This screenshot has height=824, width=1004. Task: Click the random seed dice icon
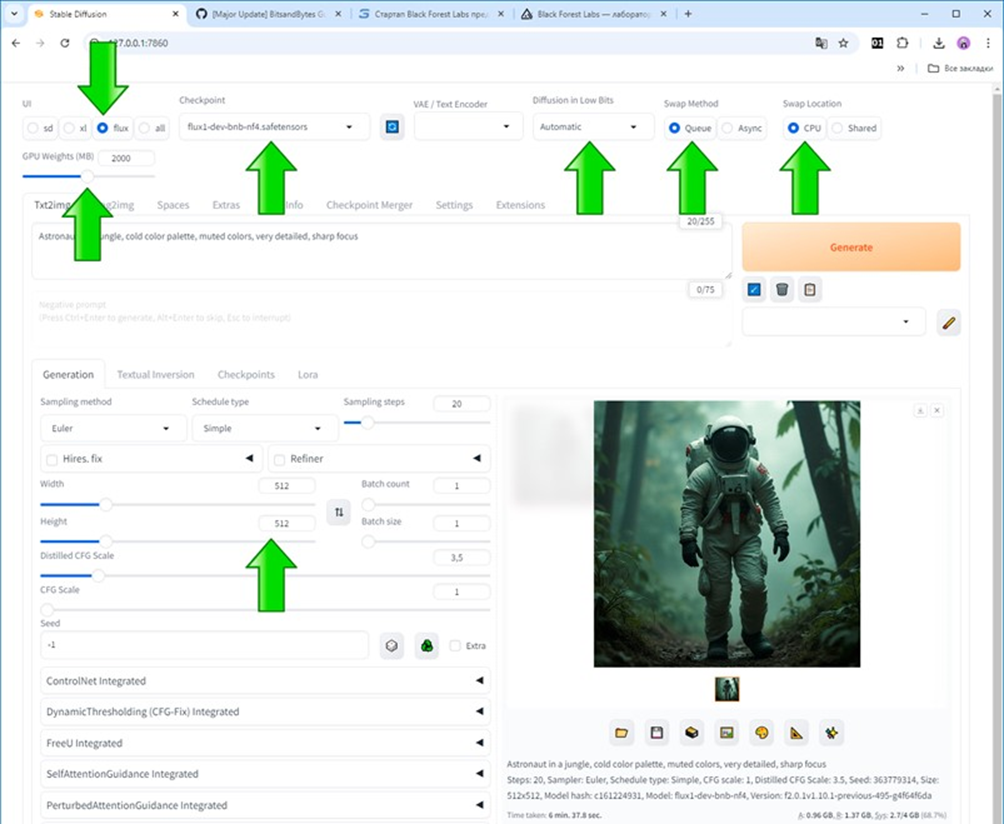pyautogui.click(x=393, y=646)
